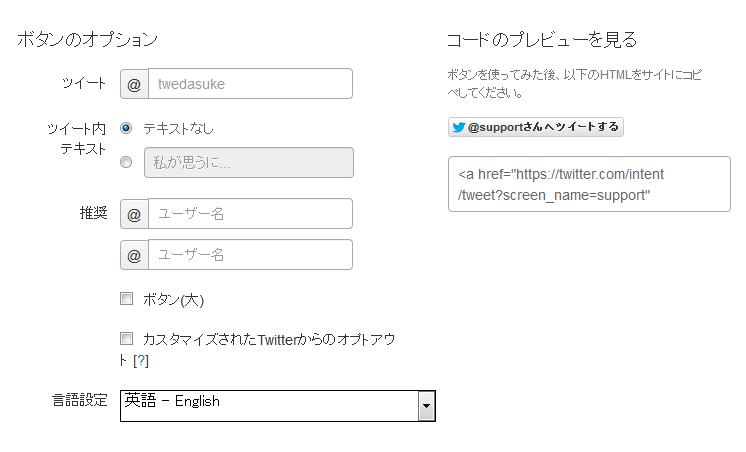Image resolution: width=746 pixels, height=452 pixels.
Task: Click the HTML code snippet box
Action: 589,184
